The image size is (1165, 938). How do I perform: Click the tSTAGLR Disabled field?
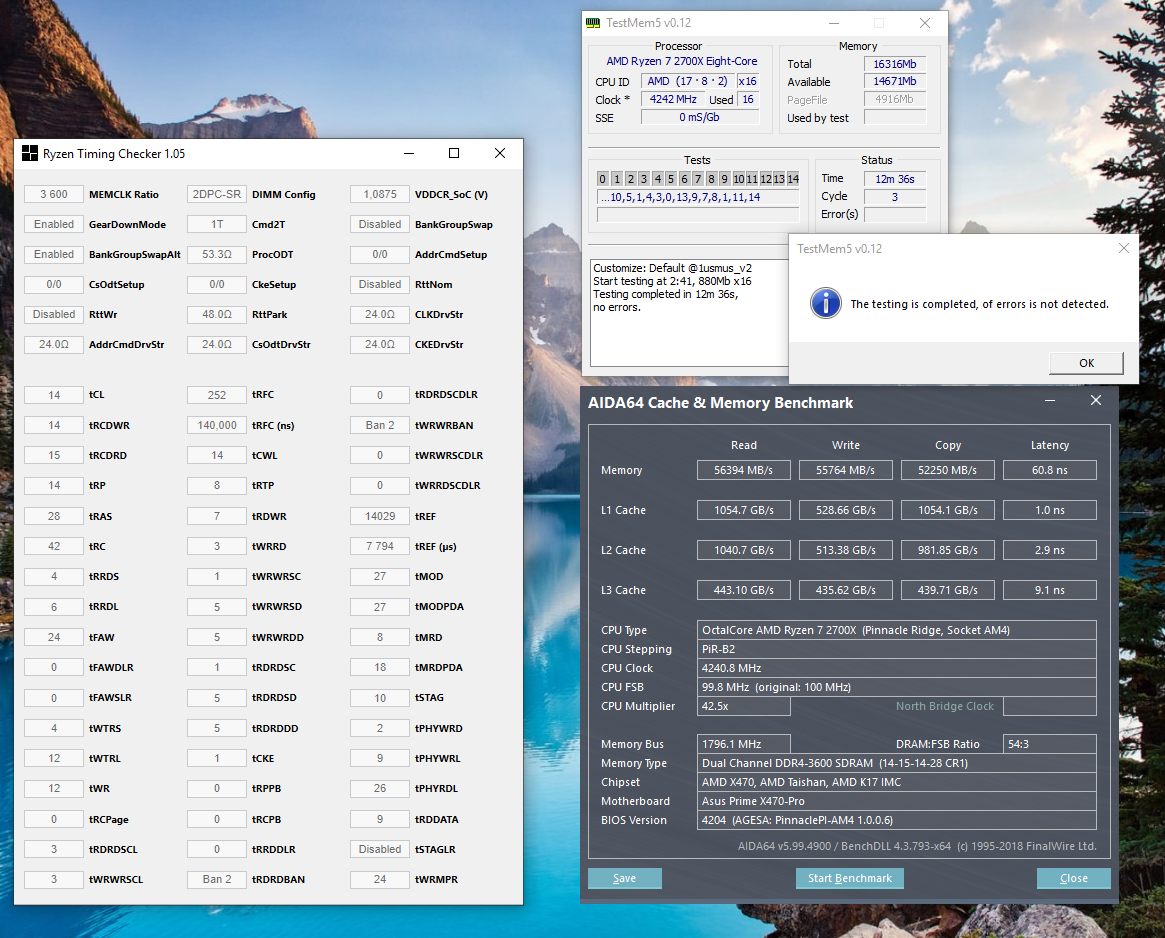pos(380,849)
